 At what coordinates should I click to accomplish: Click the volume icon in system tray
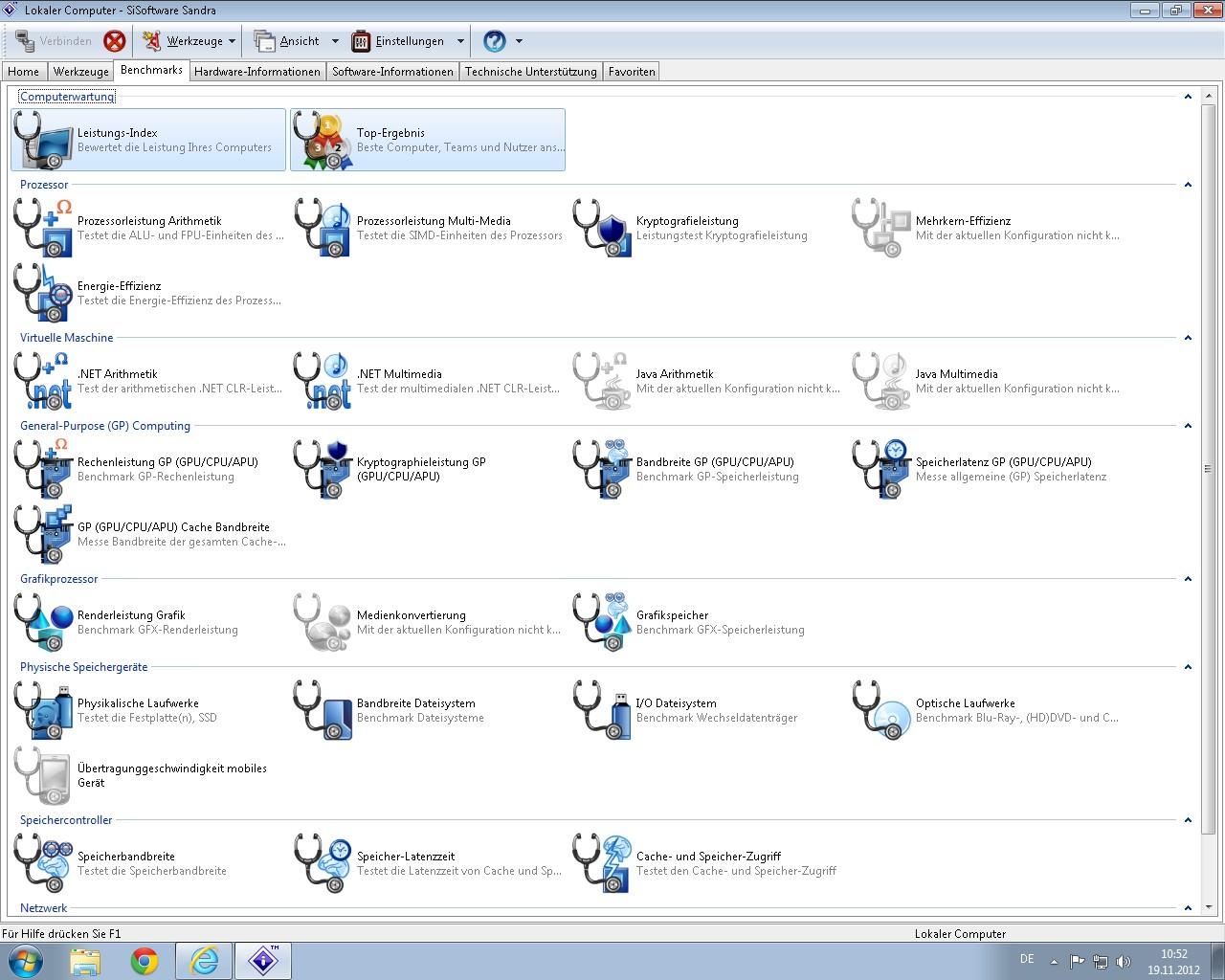pyautogui.click(x=1124, y=962)
